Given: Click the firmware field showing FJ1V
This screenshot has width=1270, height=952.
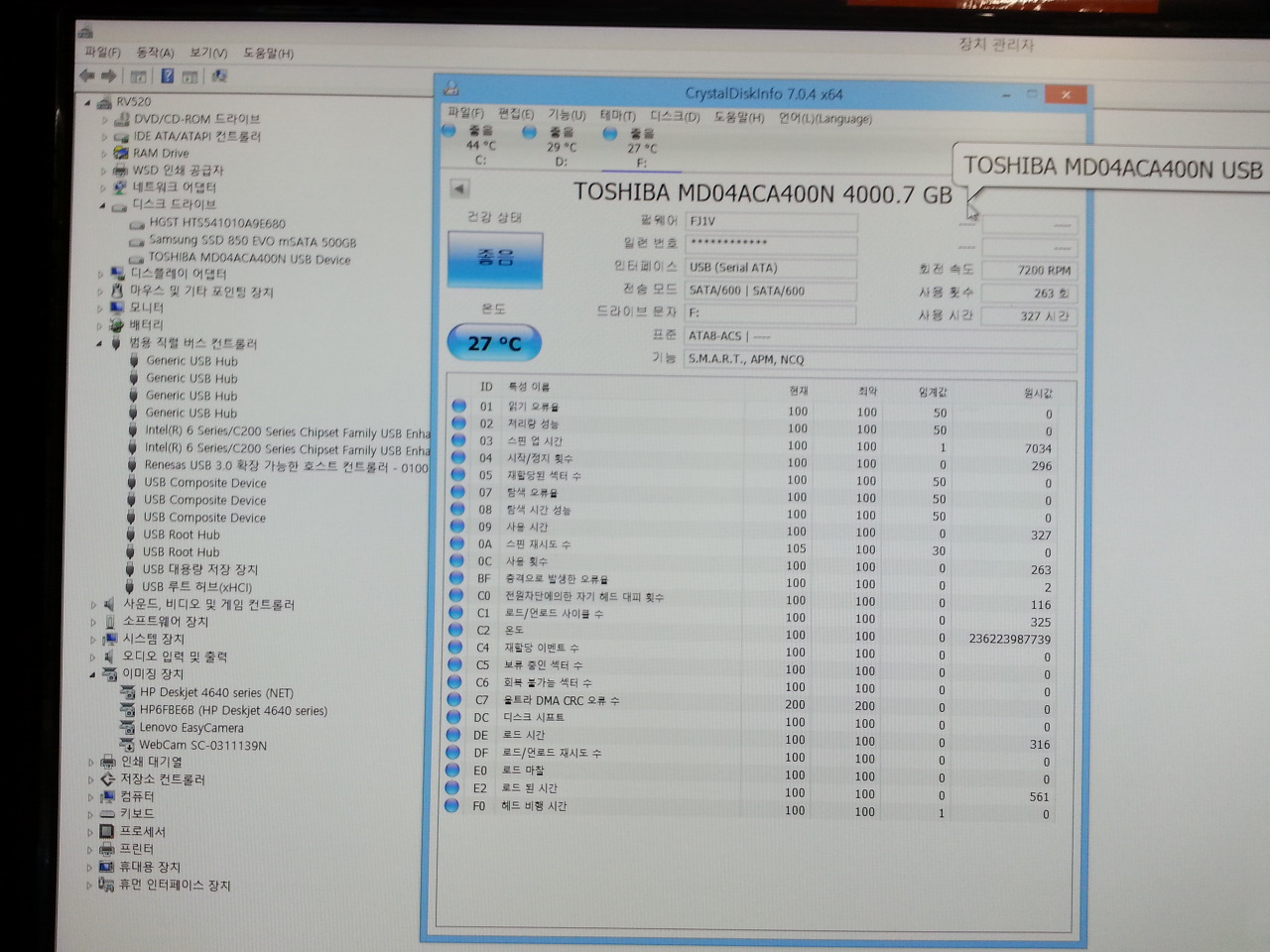Looking at the screenshot, I should pos(771,220).
